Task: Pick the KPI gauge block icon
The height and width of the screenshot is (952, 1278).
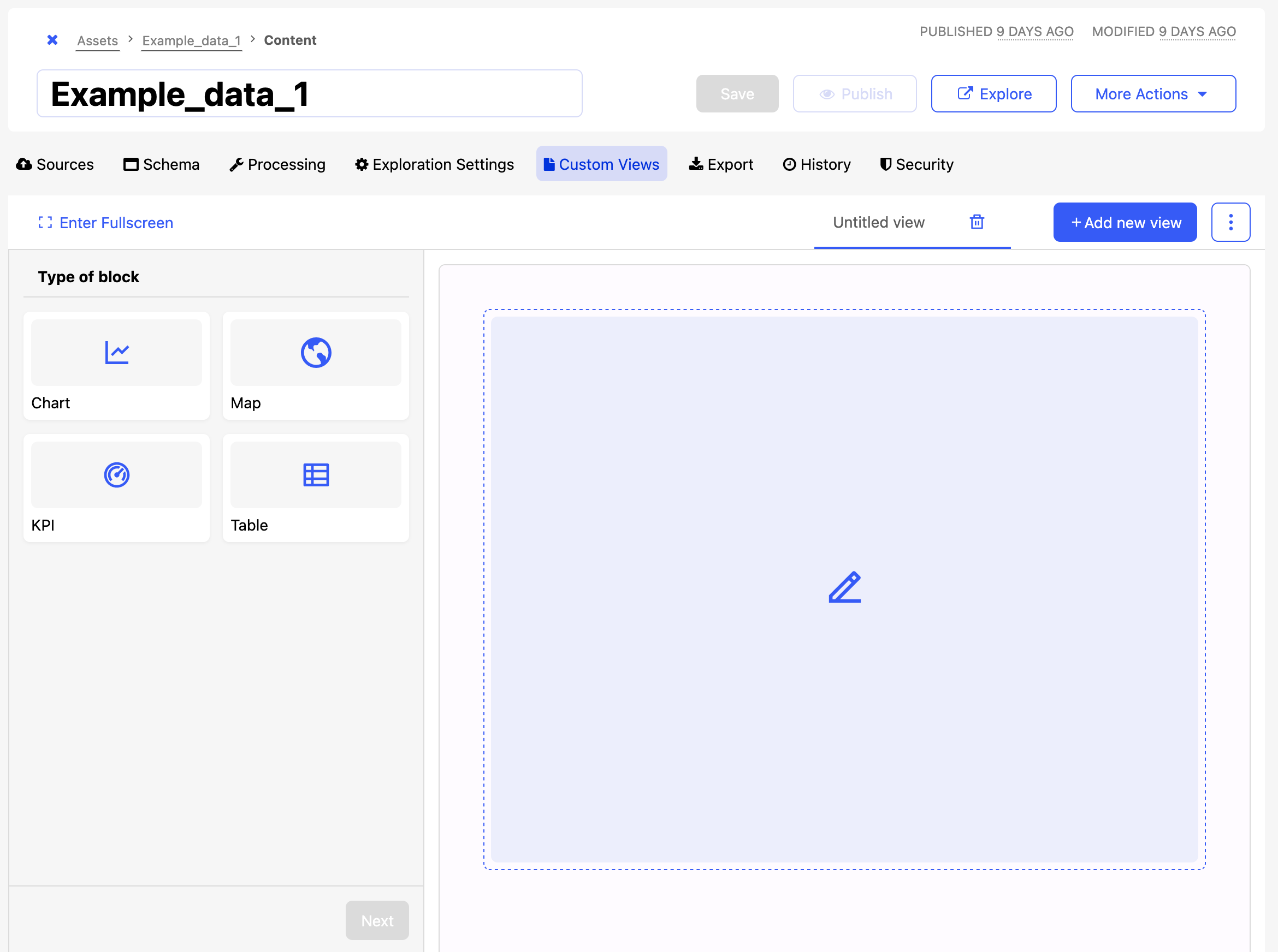Action: point(116,475)
